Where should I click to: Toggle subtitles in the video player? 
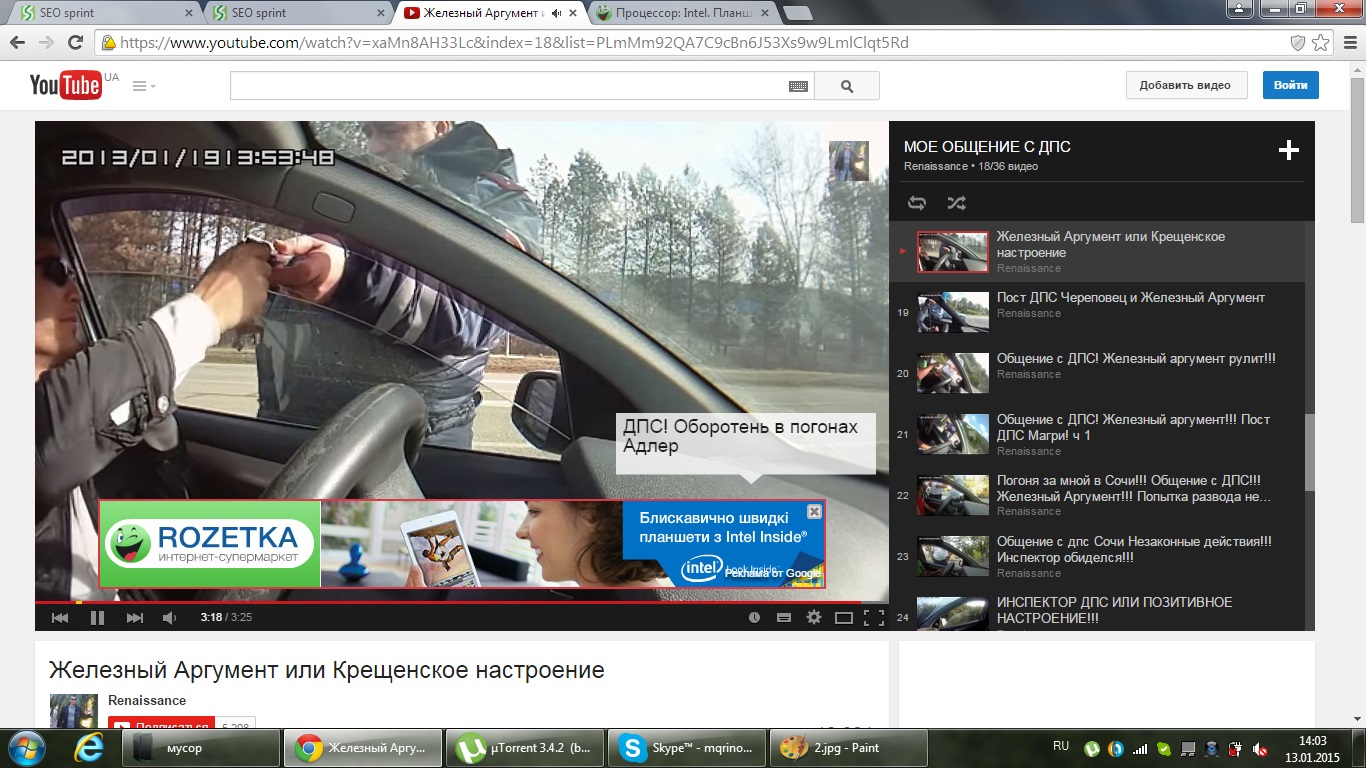coord(784,618)
